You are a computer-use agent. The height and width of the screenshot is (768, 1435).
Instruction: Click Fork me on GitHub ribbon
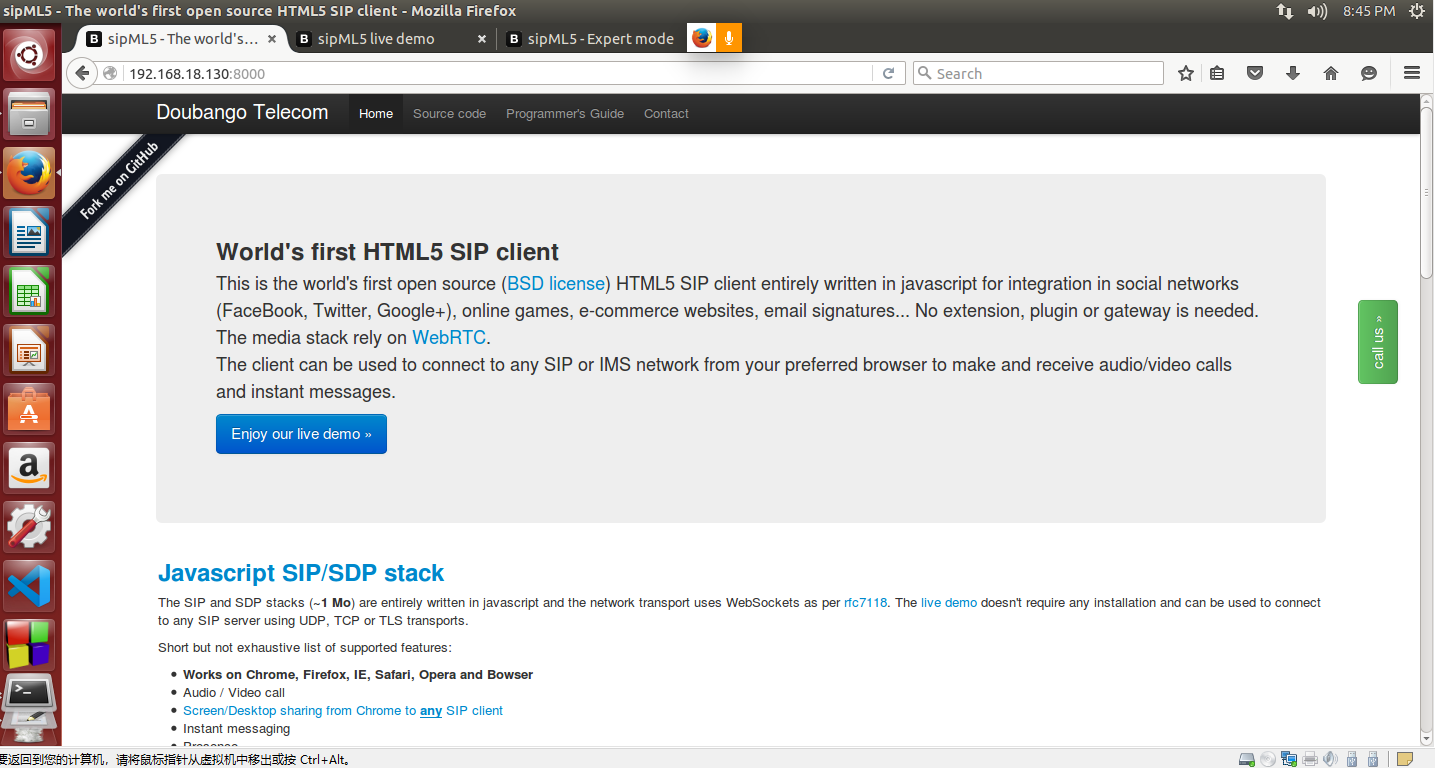[121, 182]
